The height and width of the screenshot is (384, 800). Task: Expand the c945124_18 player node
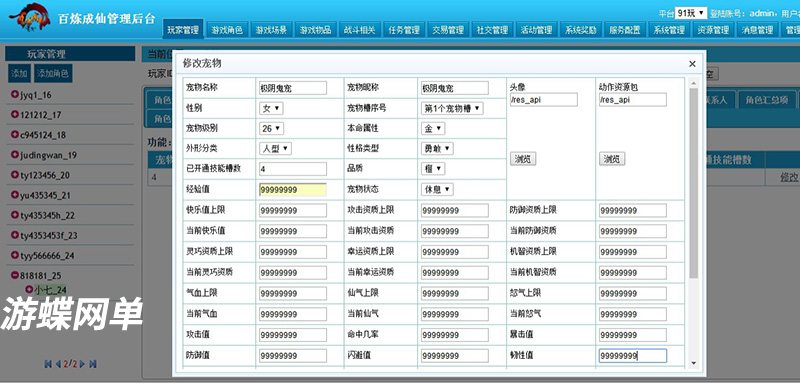point(14,135)
